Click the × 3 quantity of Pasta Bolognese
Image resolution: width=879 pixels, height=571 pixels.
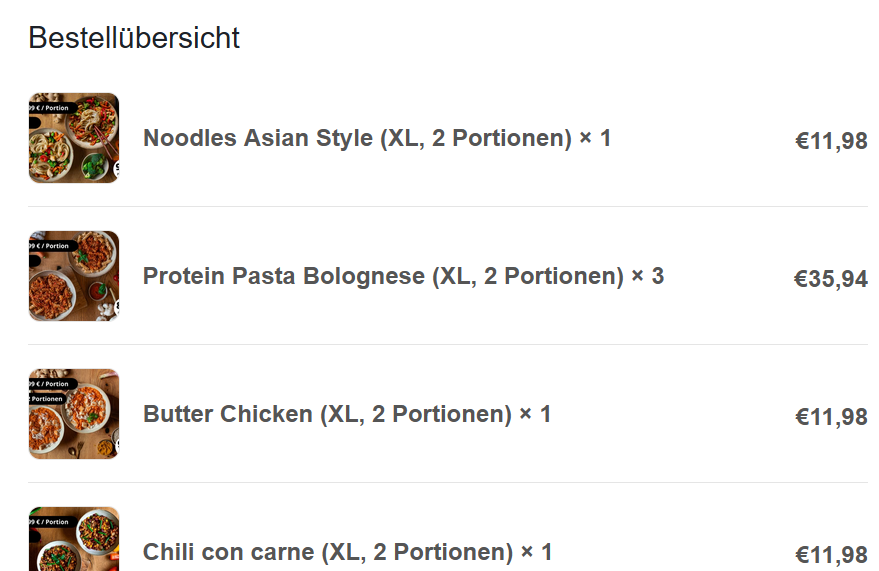click(x=648, y=276)
